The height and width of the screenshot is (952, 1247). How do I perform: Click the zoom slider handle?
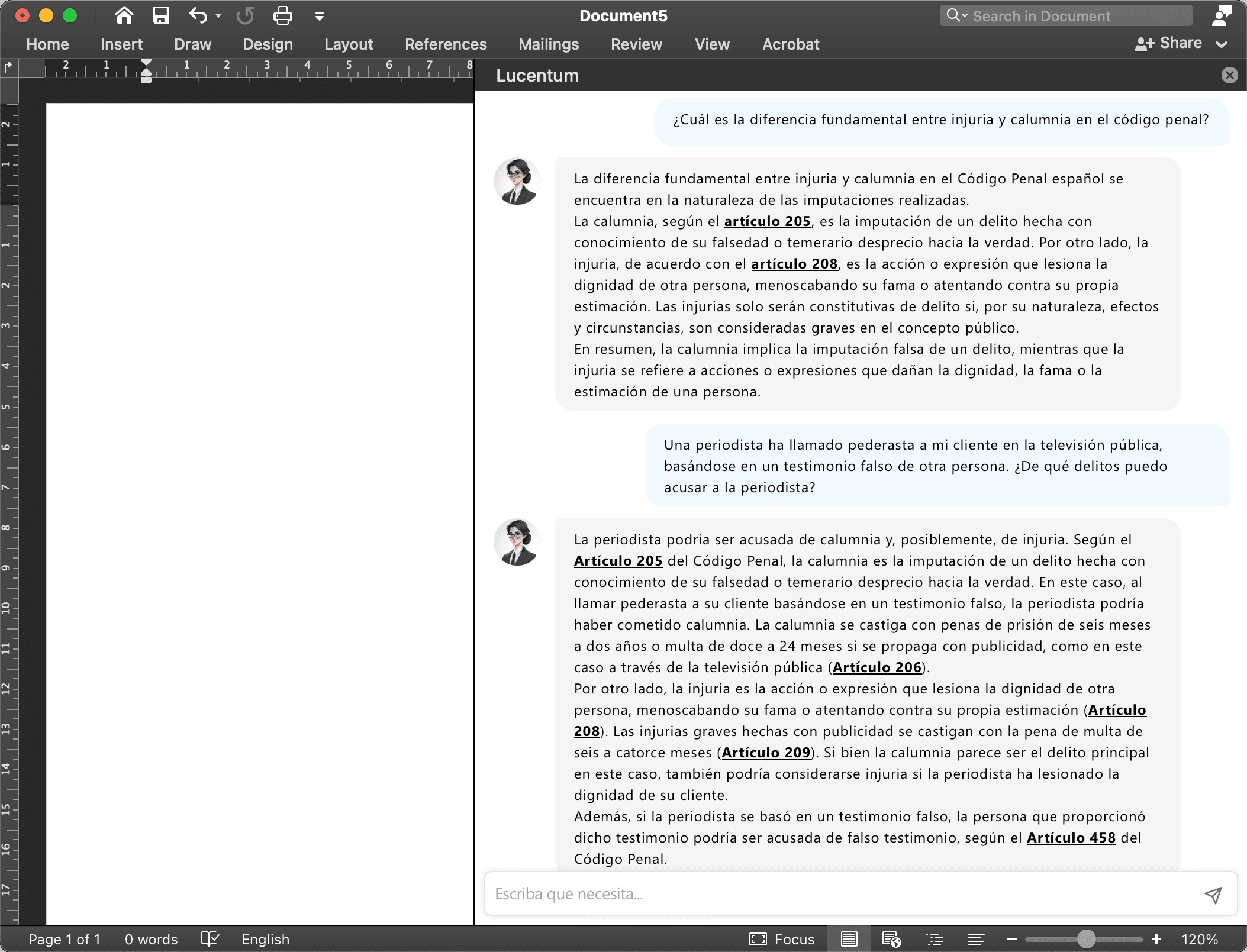tap(1086, 939)
